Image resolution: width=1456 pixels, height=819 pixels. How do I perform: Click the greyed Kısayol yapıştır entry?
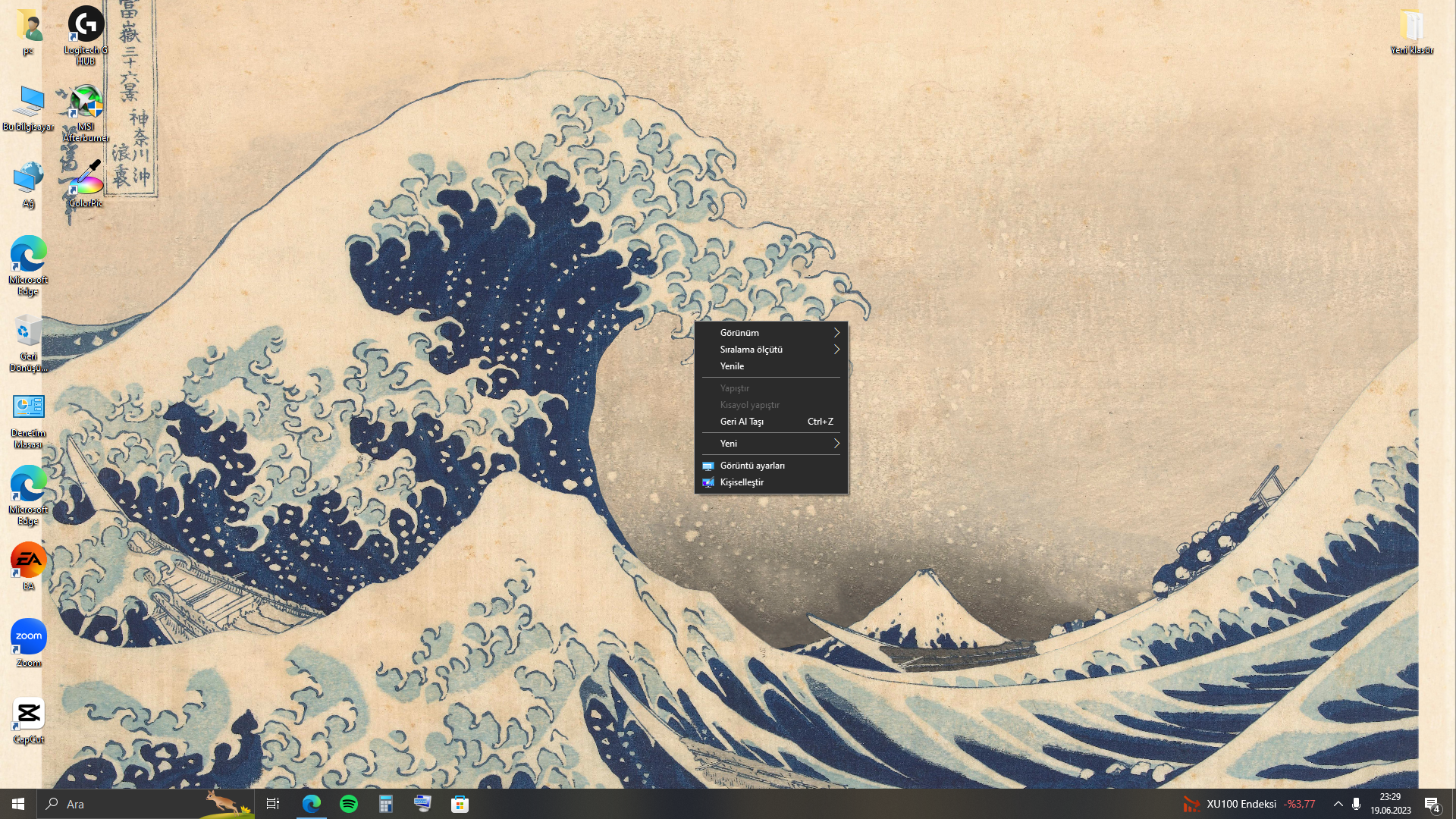pos(771,405)
